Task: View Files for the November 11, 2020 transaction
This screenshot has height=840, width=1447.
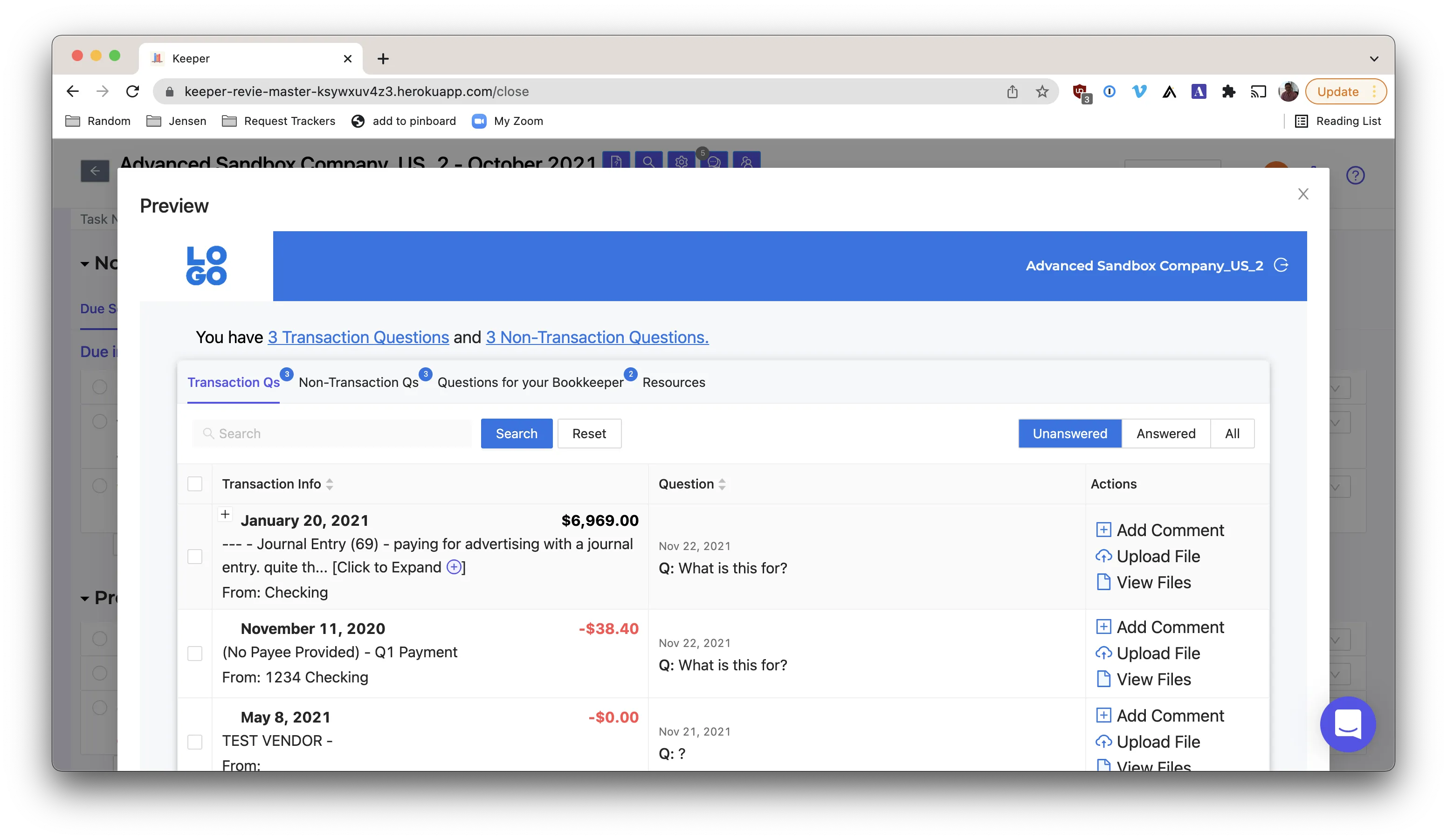Action: point(1143,679)
